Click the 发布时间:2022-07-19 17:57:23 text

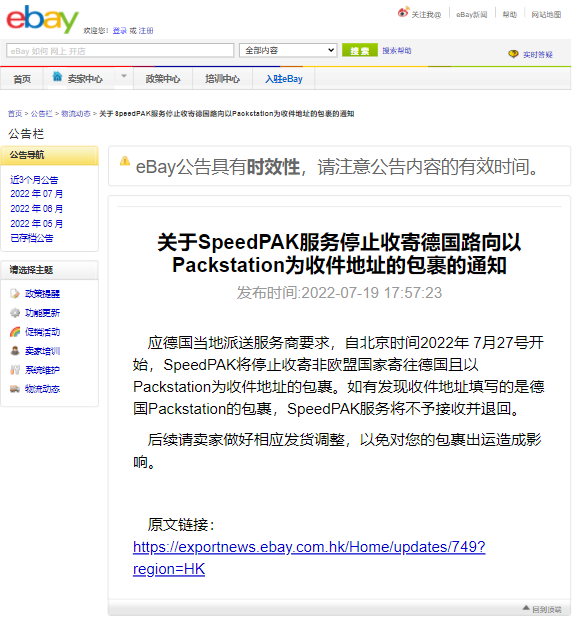click(339, 293)
